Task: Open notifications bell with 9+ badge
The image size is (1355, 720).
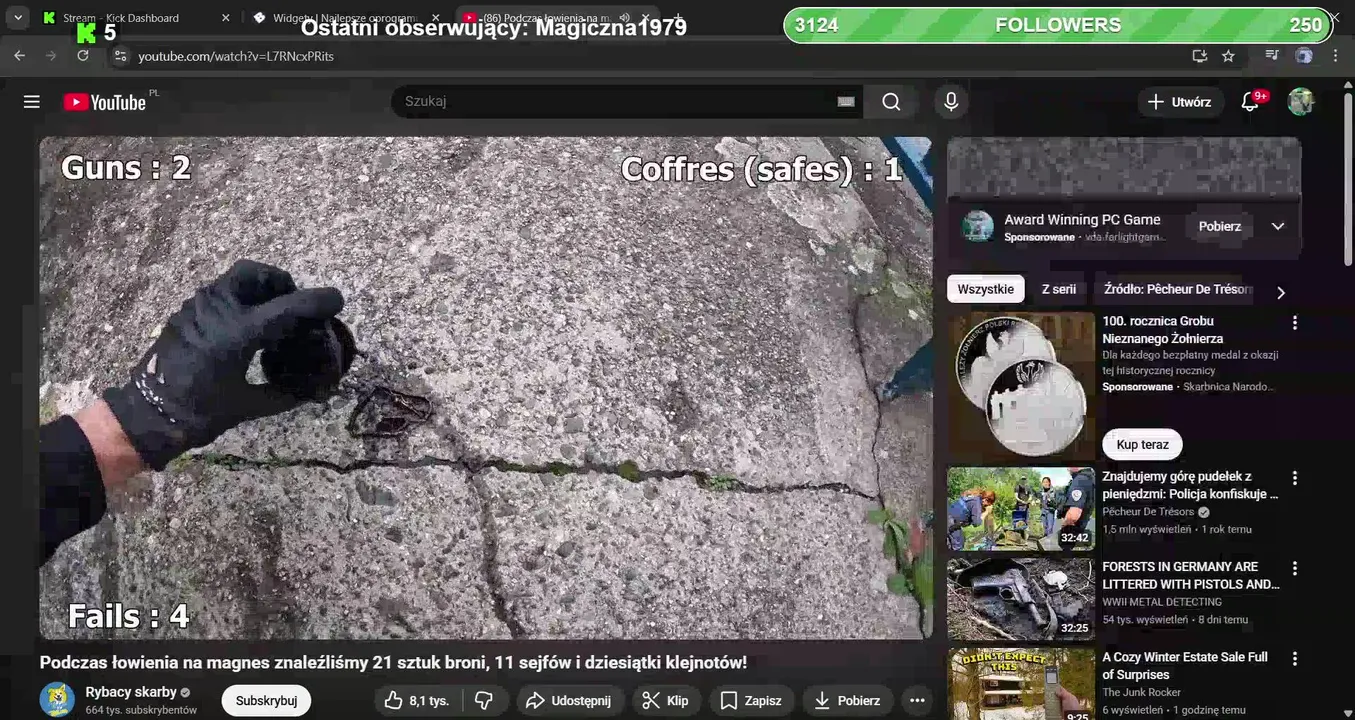Action: (x=1250, y=102)
